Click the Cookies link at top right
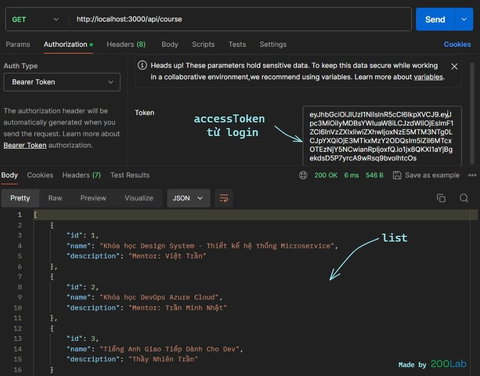Screen dimensions: 480x376 pyautogui.click(x=457, y=44)
